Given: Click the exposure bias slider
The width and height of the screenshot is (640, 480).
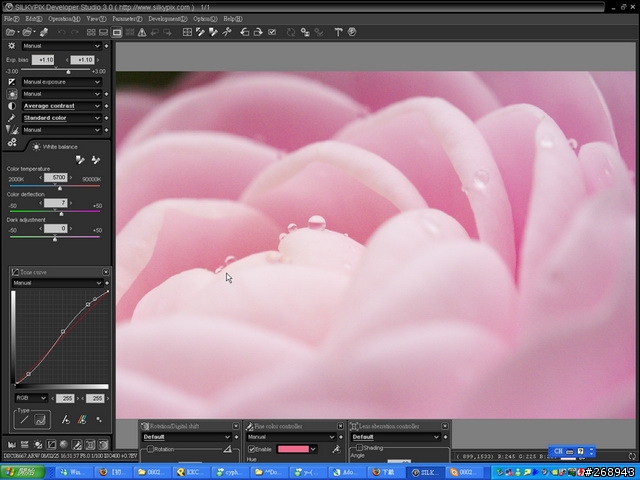Looking at the screenshot, I should coord(55,71).
